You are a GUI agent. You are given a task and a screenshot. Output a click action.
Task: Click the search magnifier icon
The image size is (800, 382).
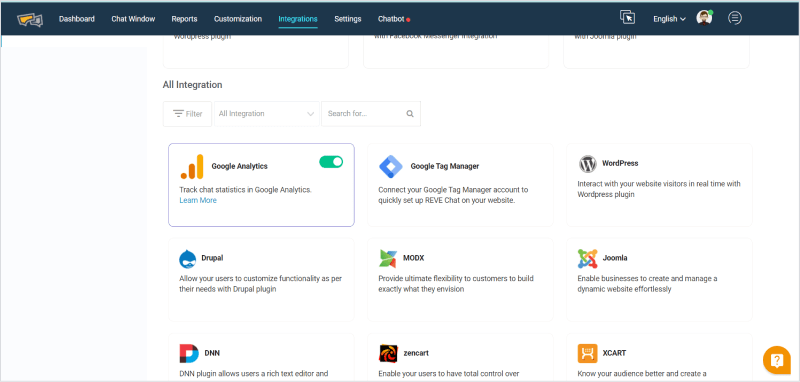click(410, 114)
